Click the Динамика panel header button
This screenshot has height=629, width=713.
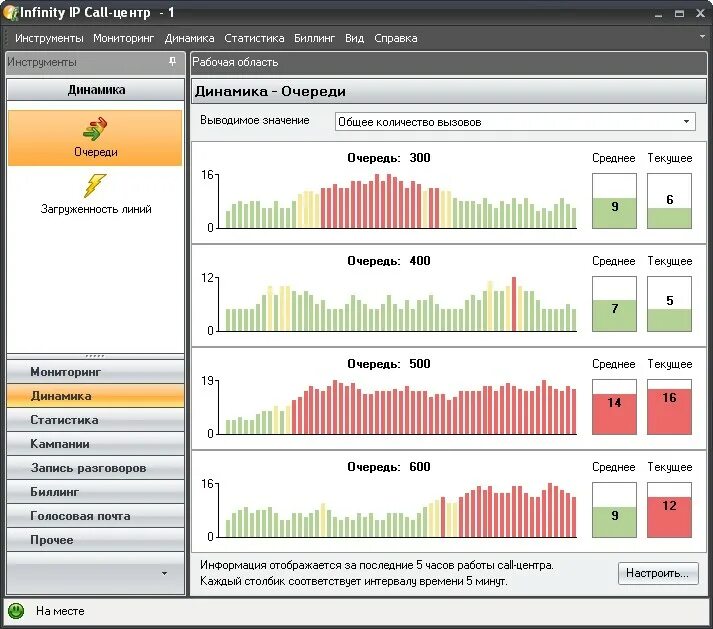95,90
